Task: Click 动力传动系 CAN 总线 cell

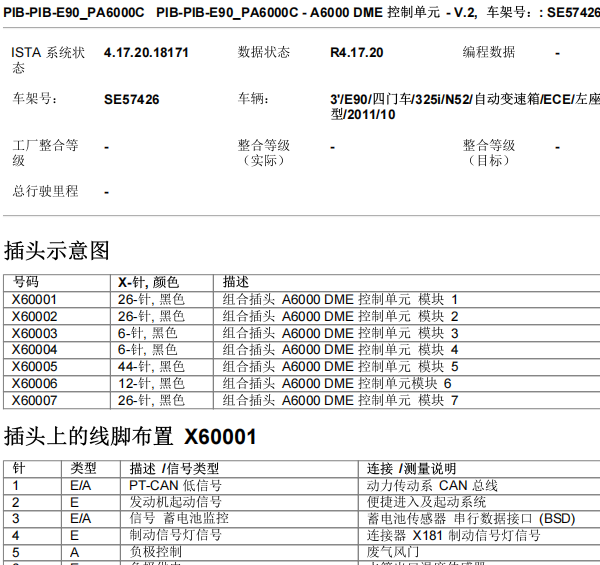Action: click(x=432, y=486)
